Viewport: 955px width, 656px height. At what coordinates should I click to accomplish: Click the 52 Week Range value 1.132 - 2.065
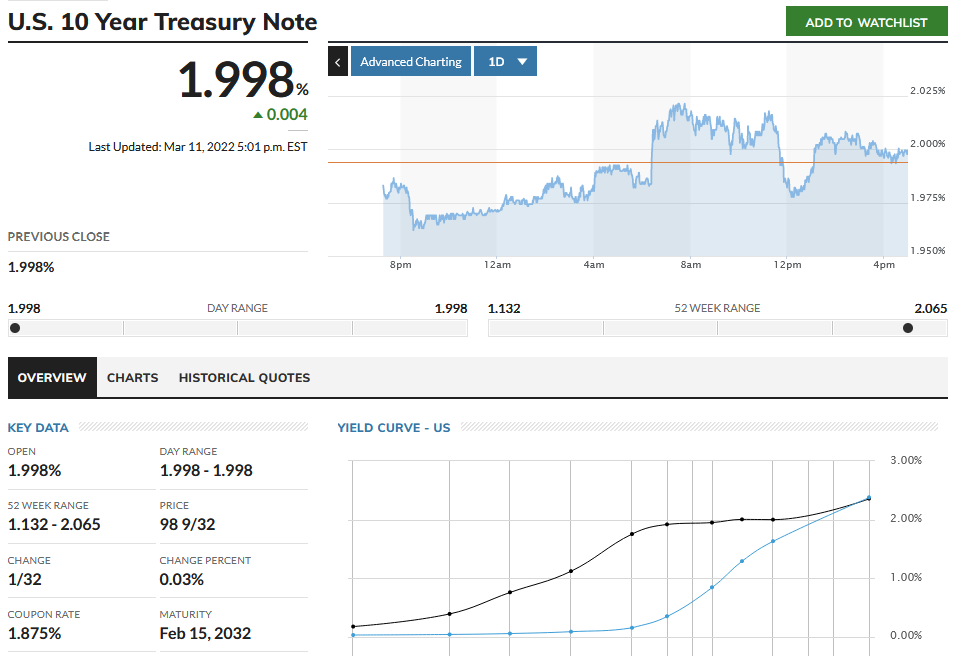(54, 524)
